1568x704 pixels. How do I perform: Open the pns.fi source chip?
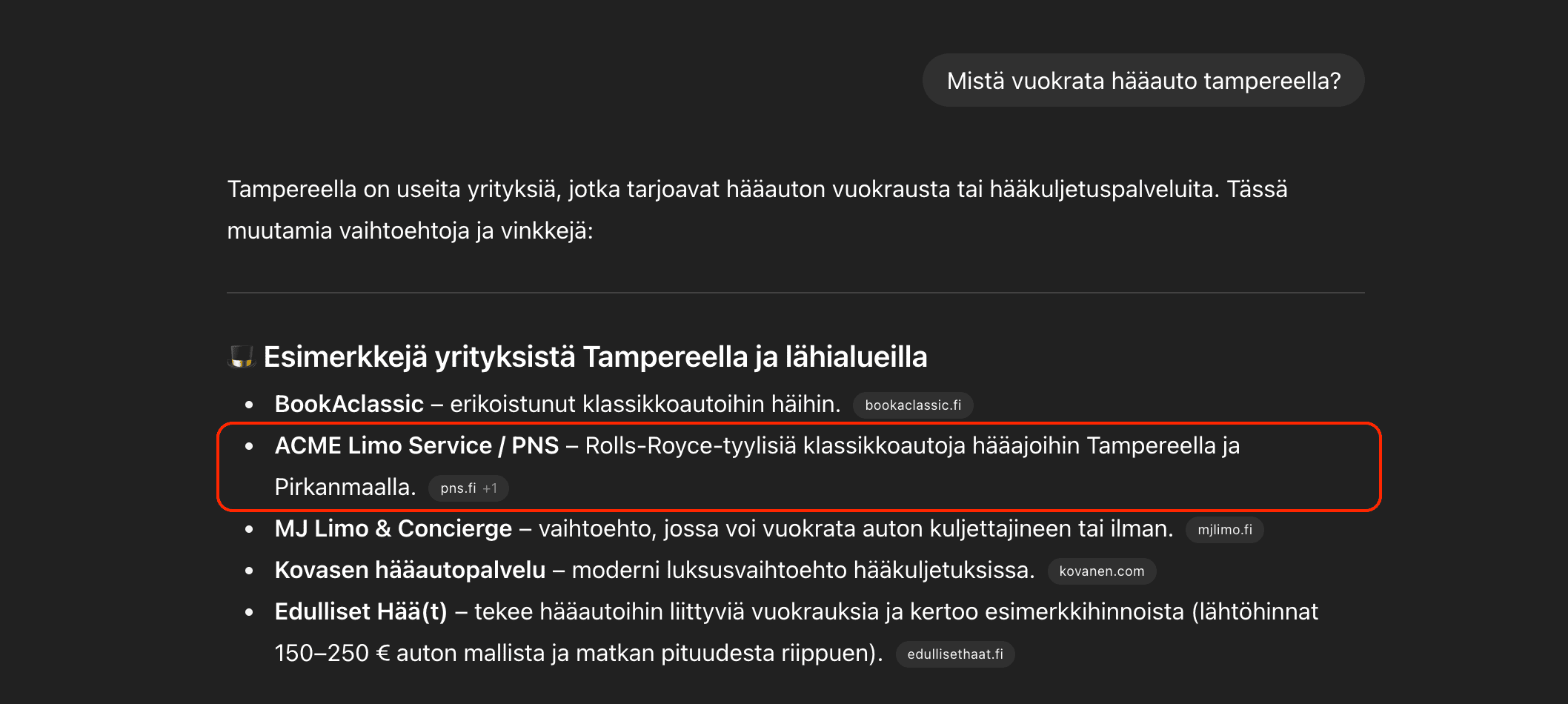coord(458,488)
